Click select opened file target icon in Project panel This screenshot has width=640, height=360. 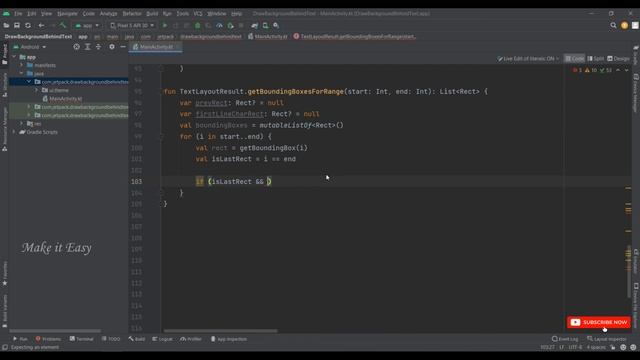[76, 47]
